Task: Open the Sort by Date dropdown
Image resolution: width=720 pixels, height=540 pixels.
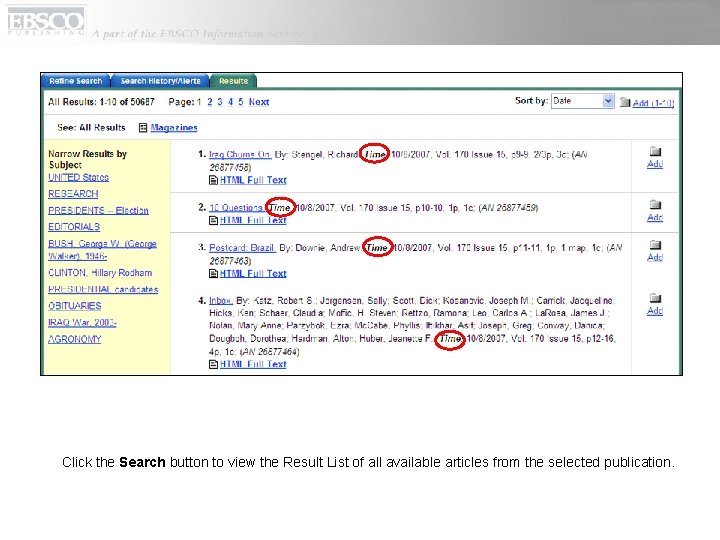Action: (x=583, y=101)
